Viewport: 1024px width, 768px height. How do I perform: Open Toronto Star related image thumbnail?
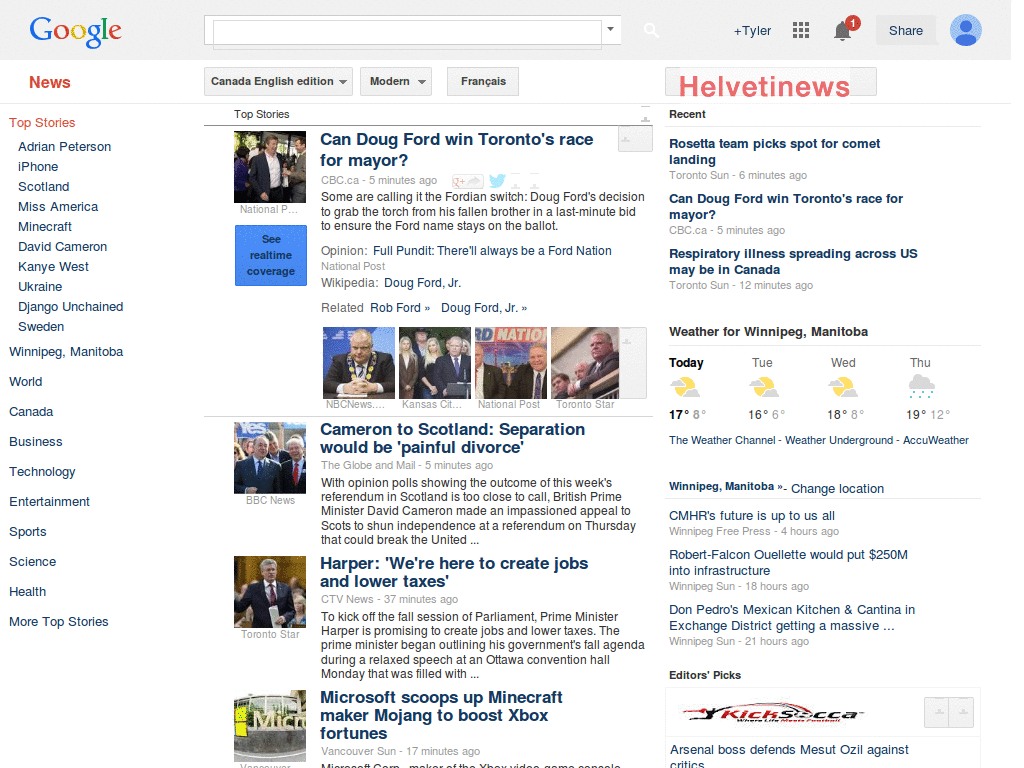(585, 362)
